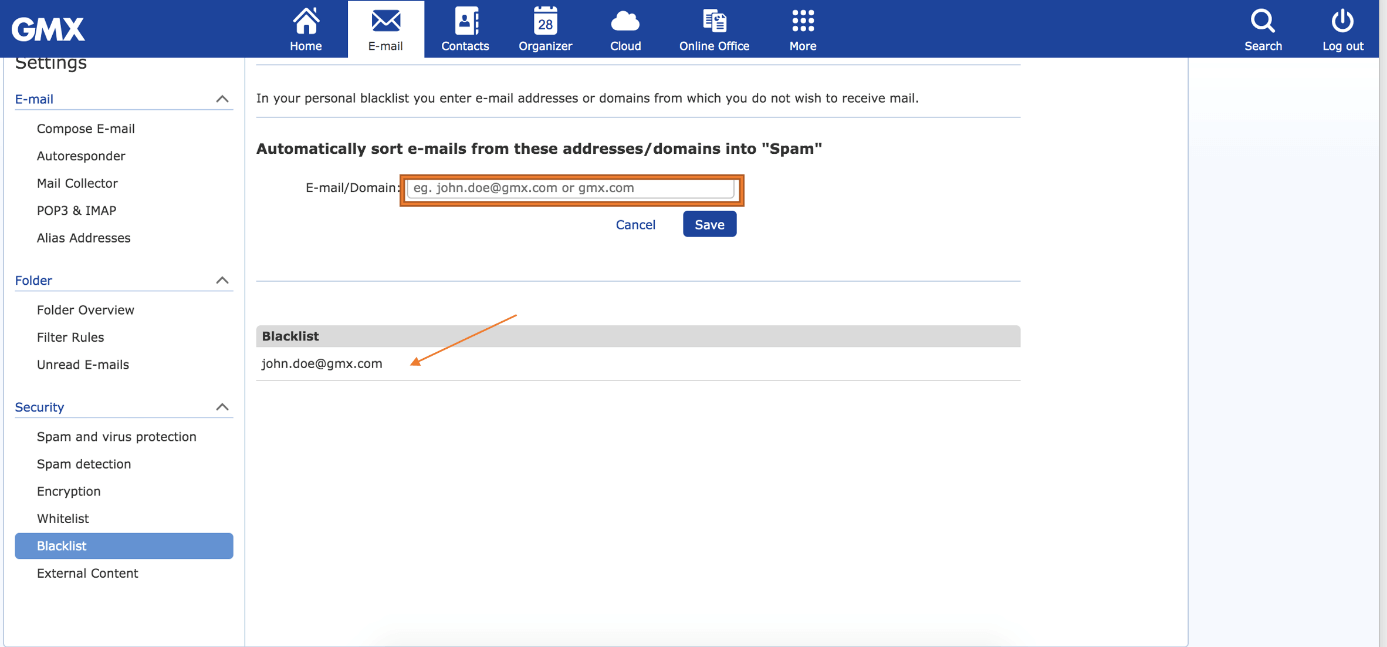Collapse the Folder settings section
The image size is (1387, 647).
(x=222, y=280)
